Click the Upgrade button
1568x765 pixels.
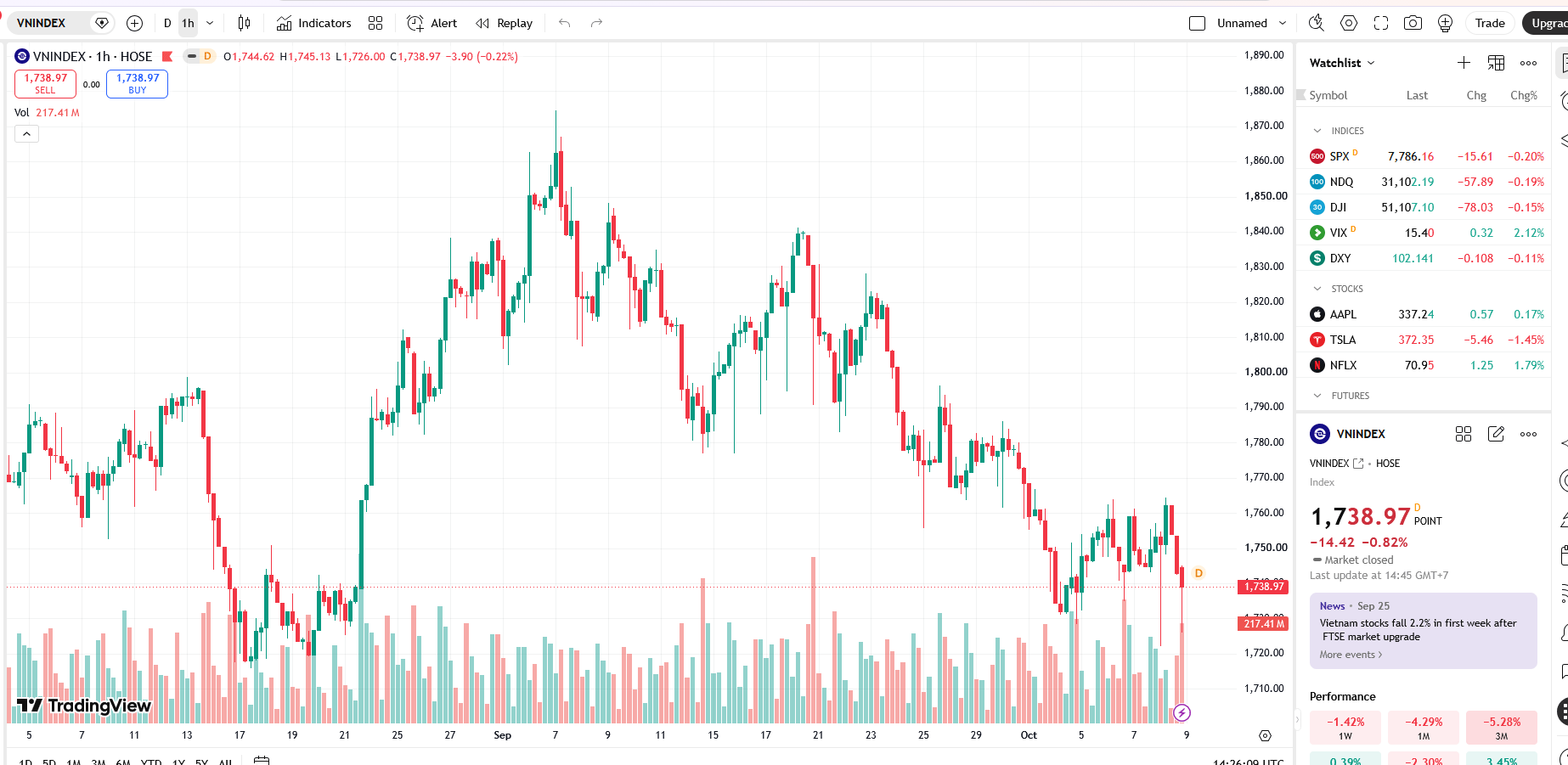[1546, 23]
